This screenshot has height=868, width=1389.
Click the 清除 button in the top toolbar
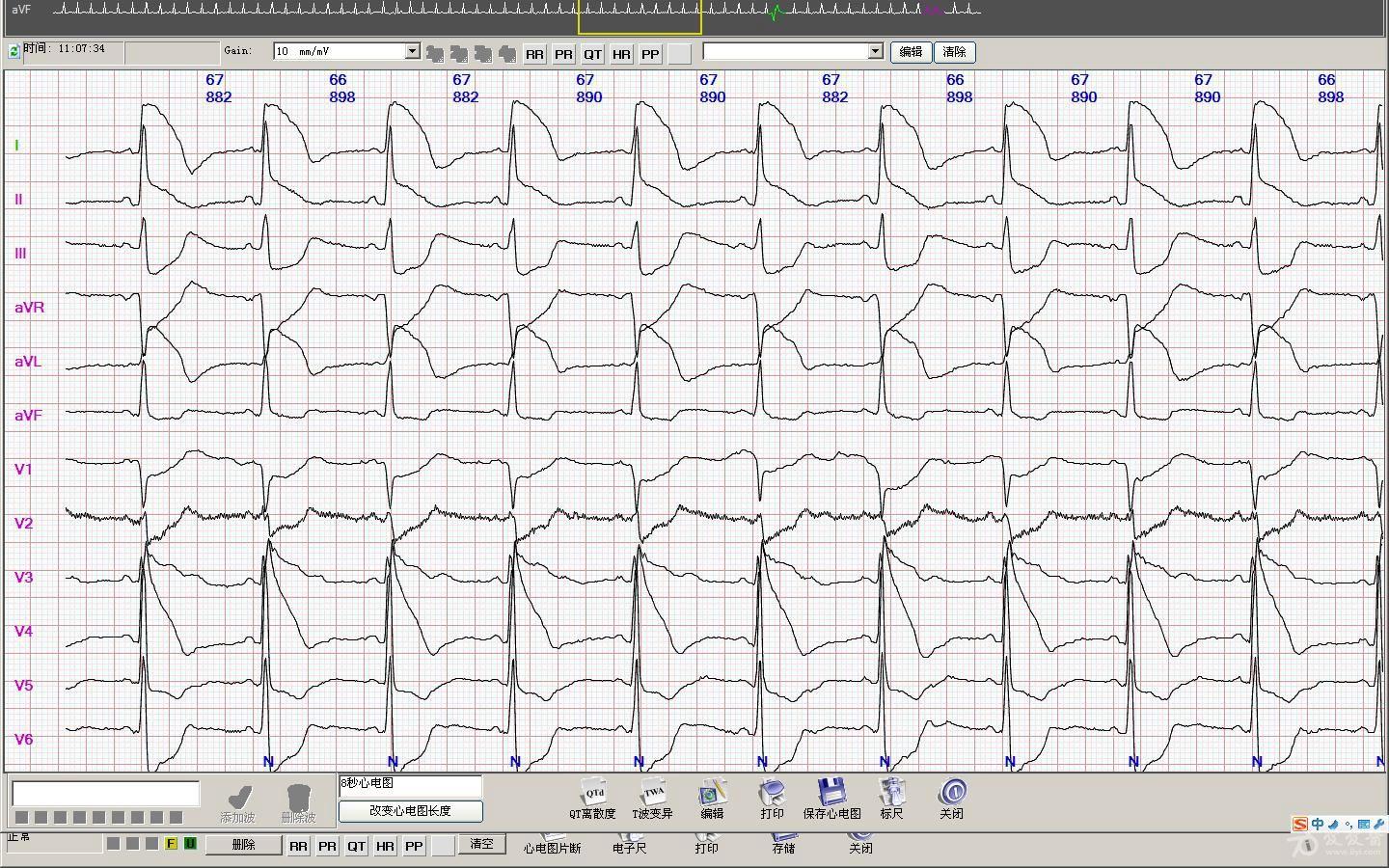pos(954,52)
